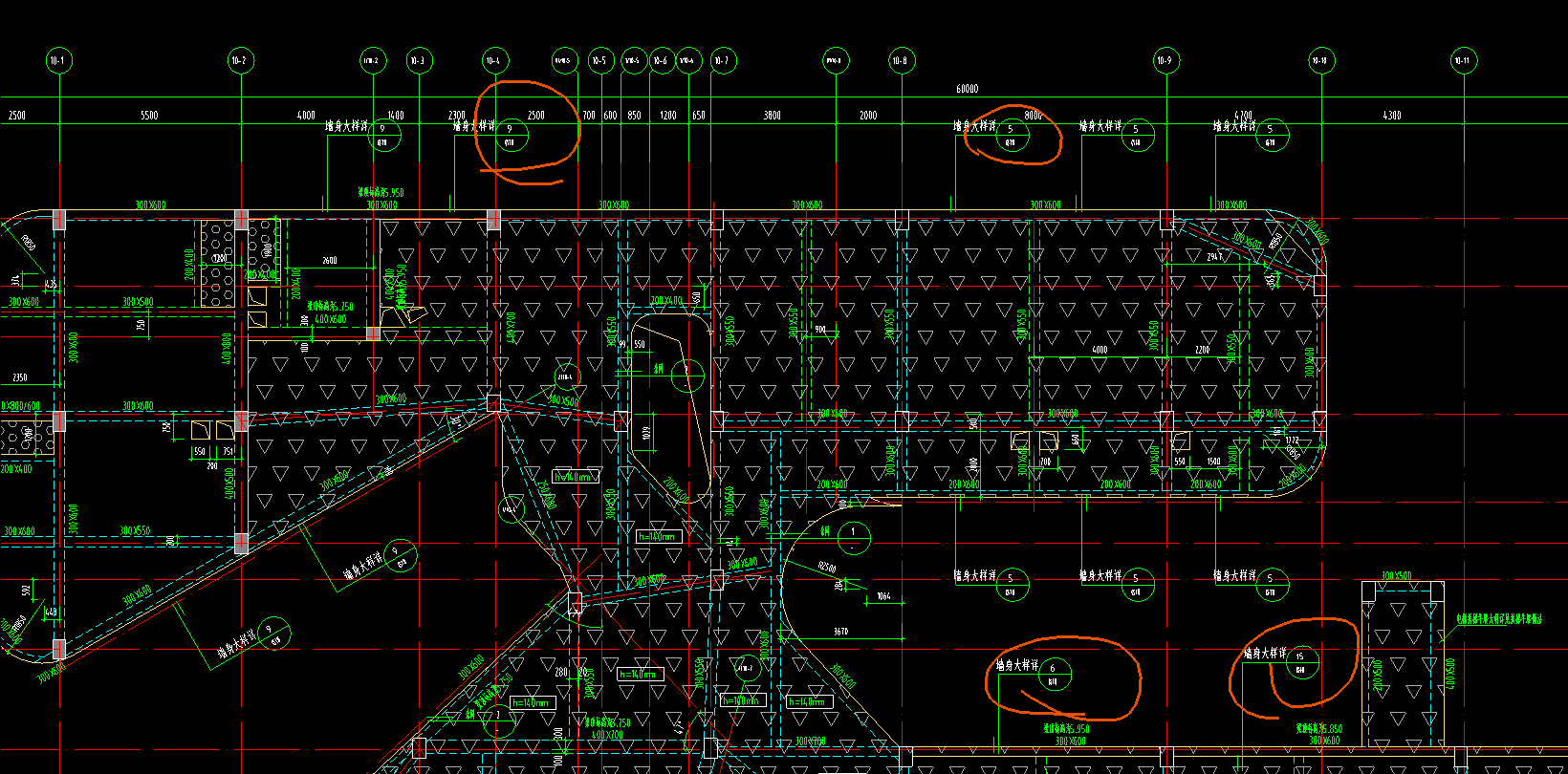Click the 4700 dimension value

click(1243, 116)
